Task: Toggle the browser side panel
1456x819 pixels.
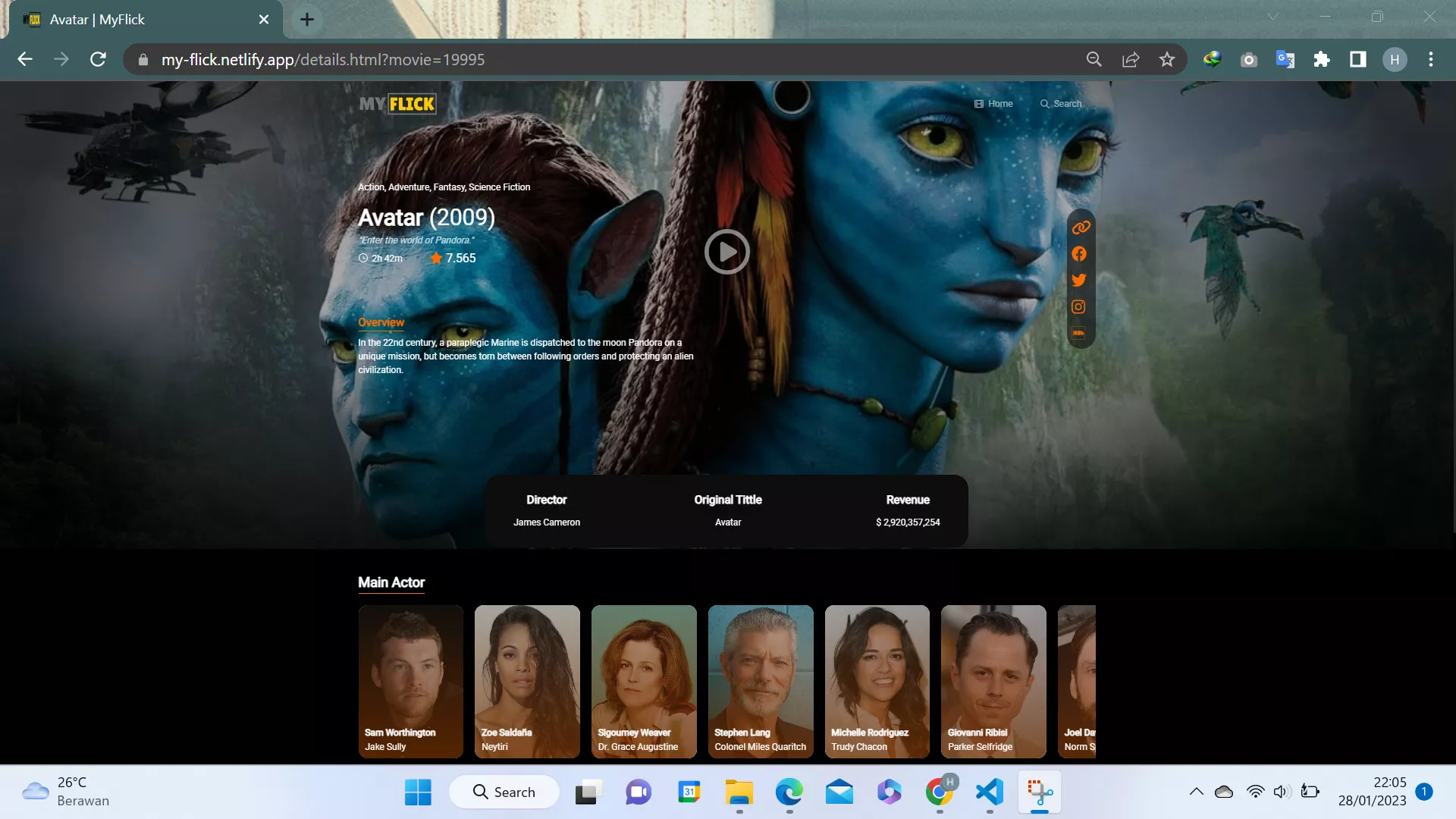Action: click(1358, 59)
